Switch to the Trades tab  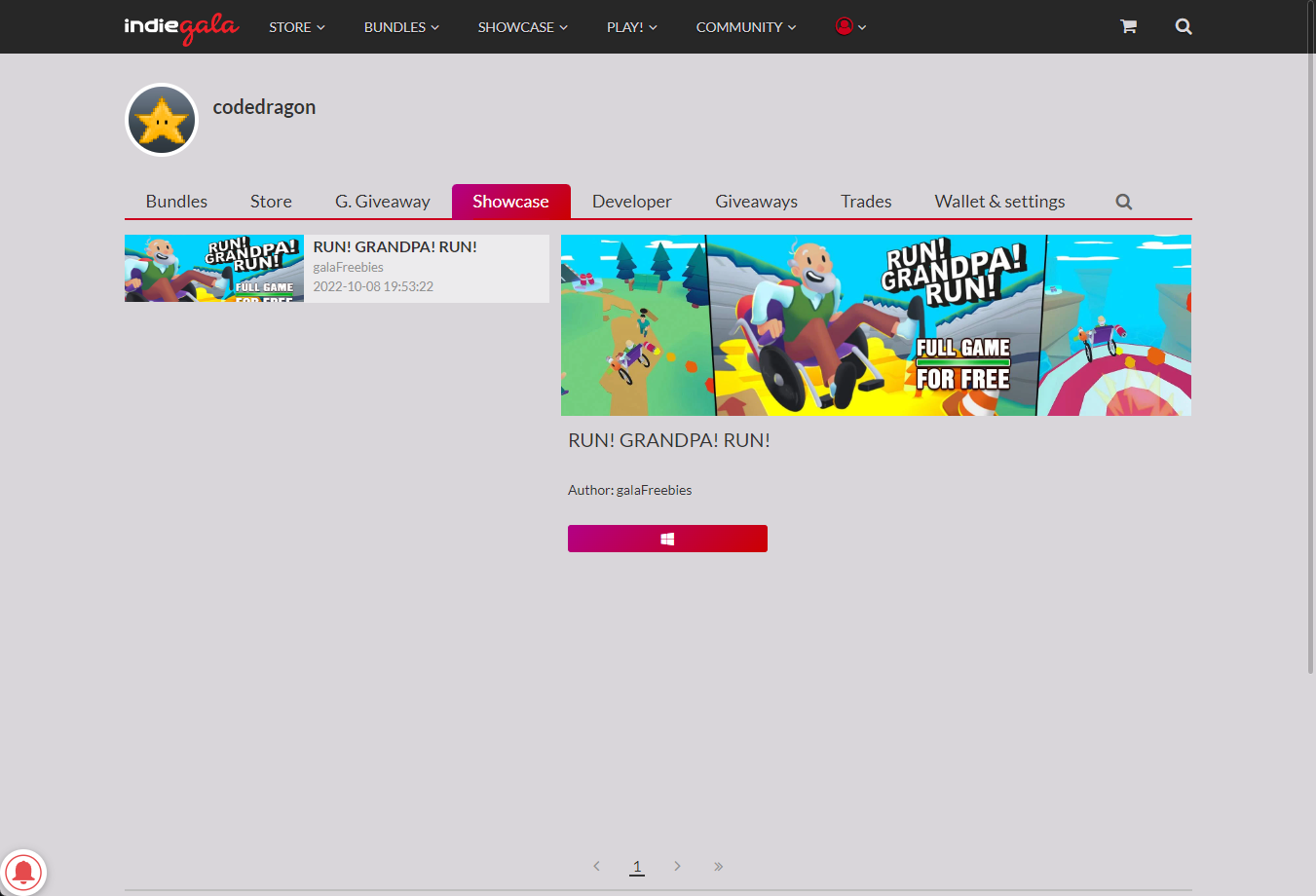tap(866, 202)
